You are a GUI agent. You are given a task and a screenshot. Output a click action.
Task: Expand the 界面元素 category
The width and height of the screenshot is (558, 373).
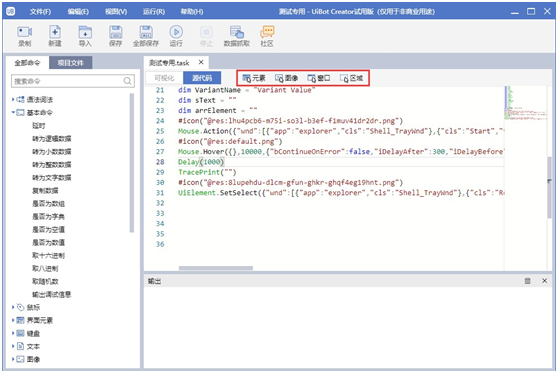click(13, 320)
